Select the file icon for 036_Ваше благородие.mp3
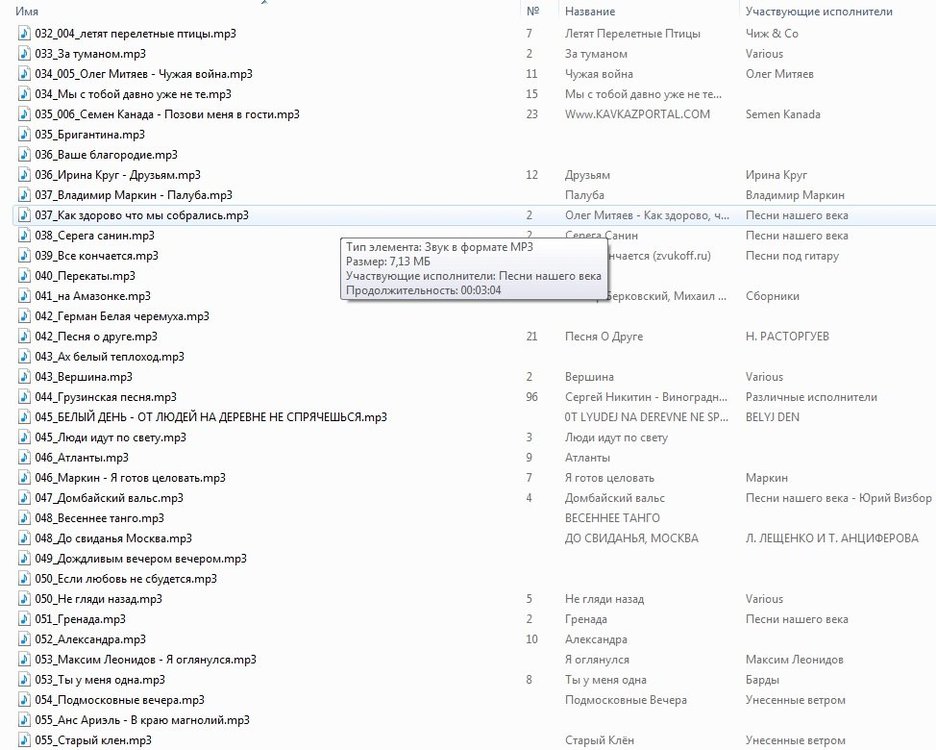 (25, 155)
